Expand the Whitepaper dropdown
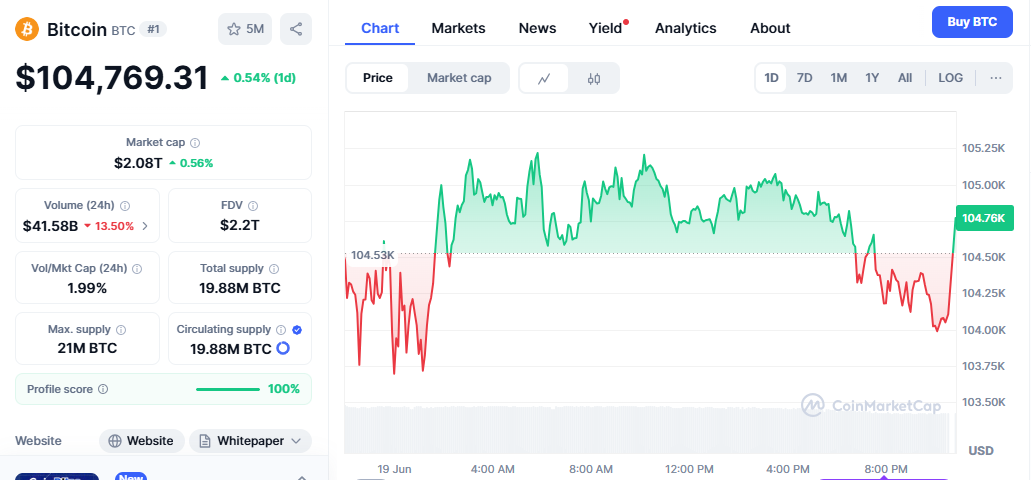1031x480 pixels. tap(250, 441)
